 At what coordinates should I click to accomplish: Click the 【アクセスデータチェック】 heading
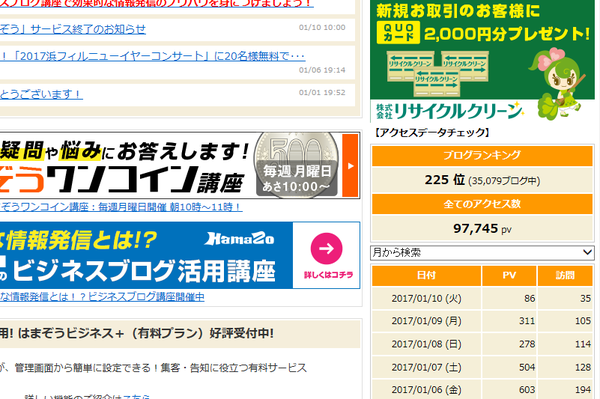click(x=432, y=133)
